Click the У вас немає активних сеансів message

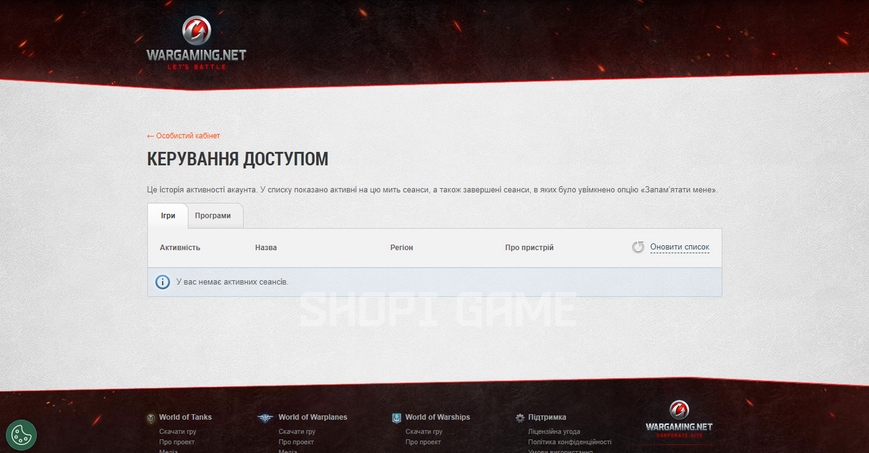pos(232,282)
